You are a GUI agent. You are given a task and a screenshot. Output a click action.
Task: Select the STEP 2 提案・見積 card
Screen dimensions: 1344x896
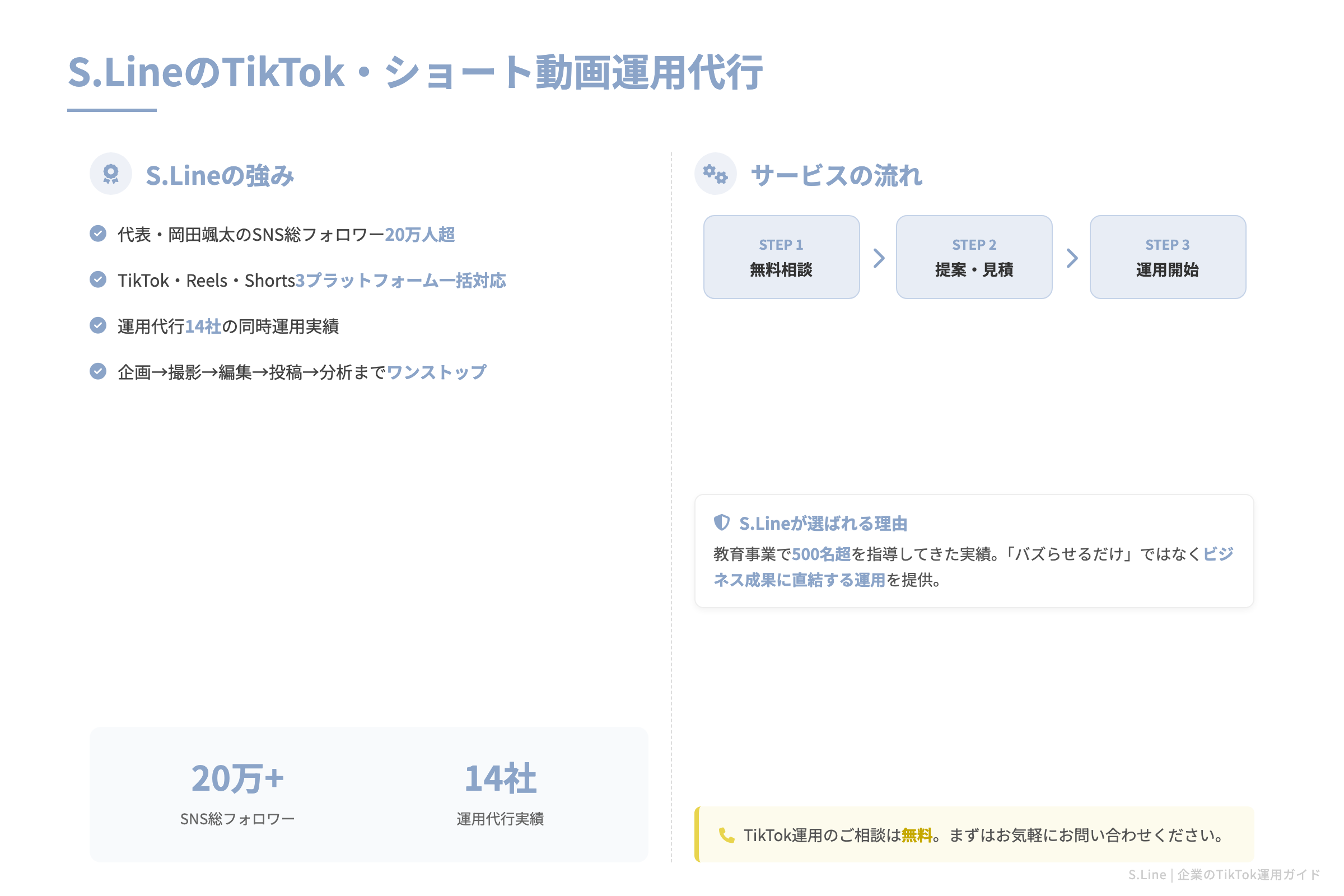tap(974, 257)
